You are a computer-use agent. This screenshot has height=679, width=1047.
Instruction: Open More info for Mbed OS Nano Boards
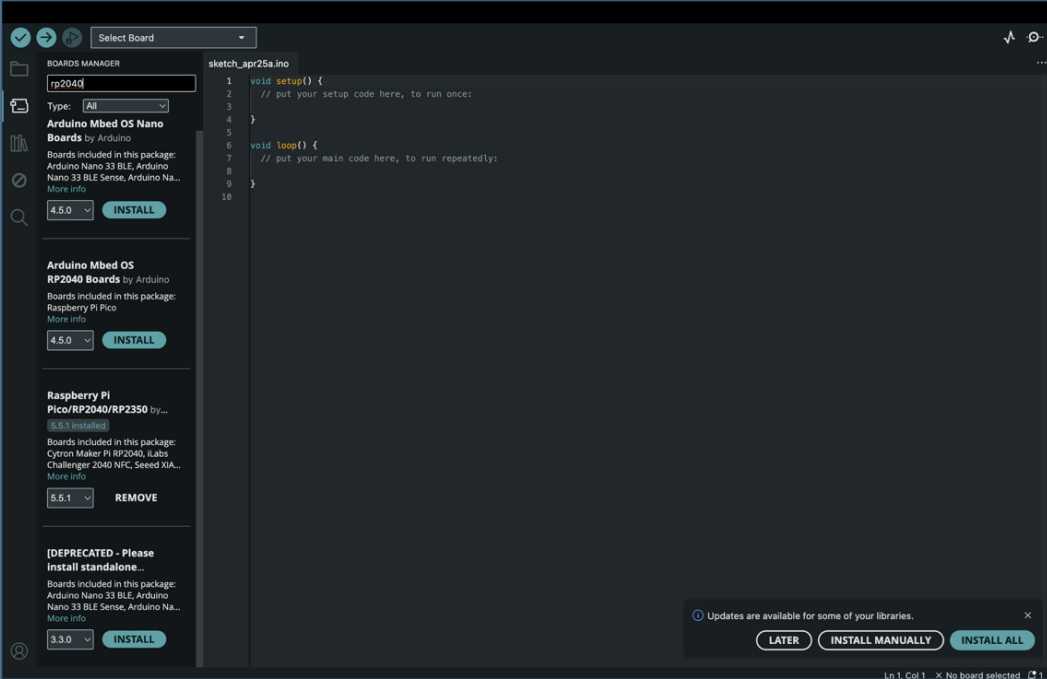pos(66,189)
